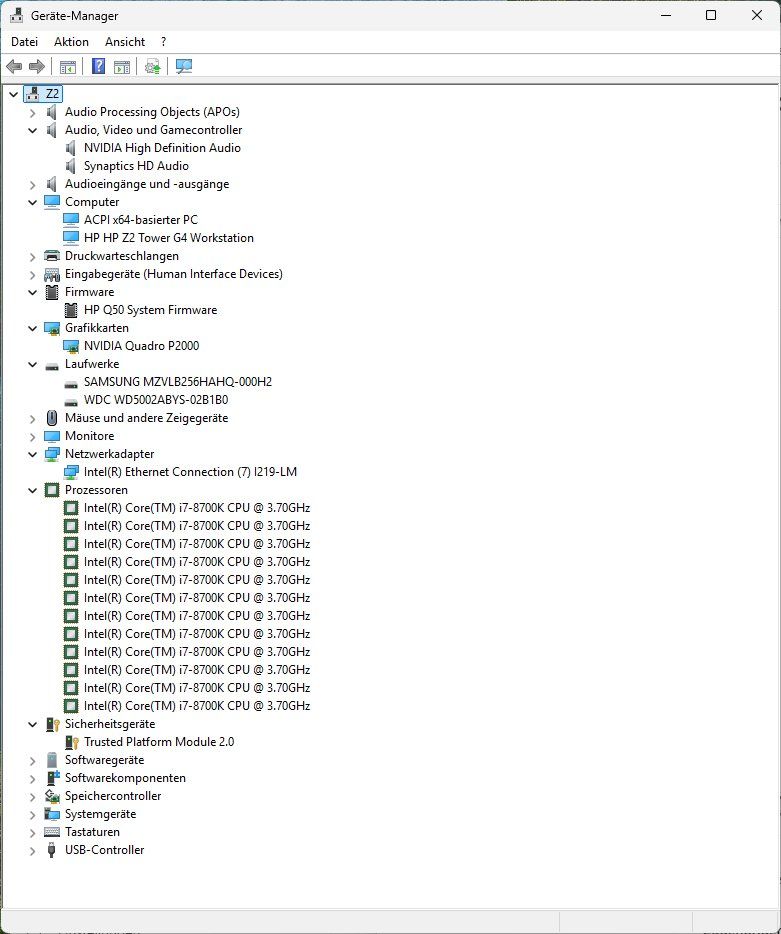This screenshot has height=934, width=781.
Task: Select NVIDIA High Definition Audio
Action: (162, 148)
